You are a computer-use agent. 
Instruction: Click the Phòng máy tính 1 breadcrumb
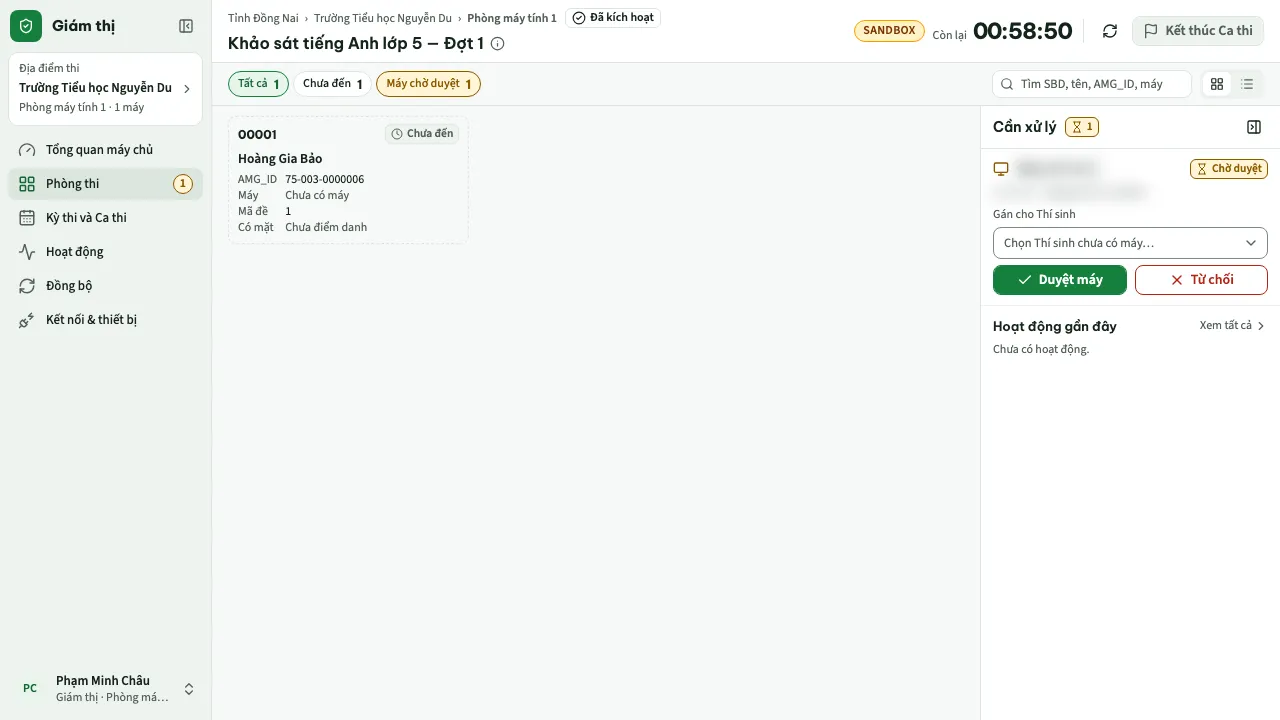(x=512, y=18)
